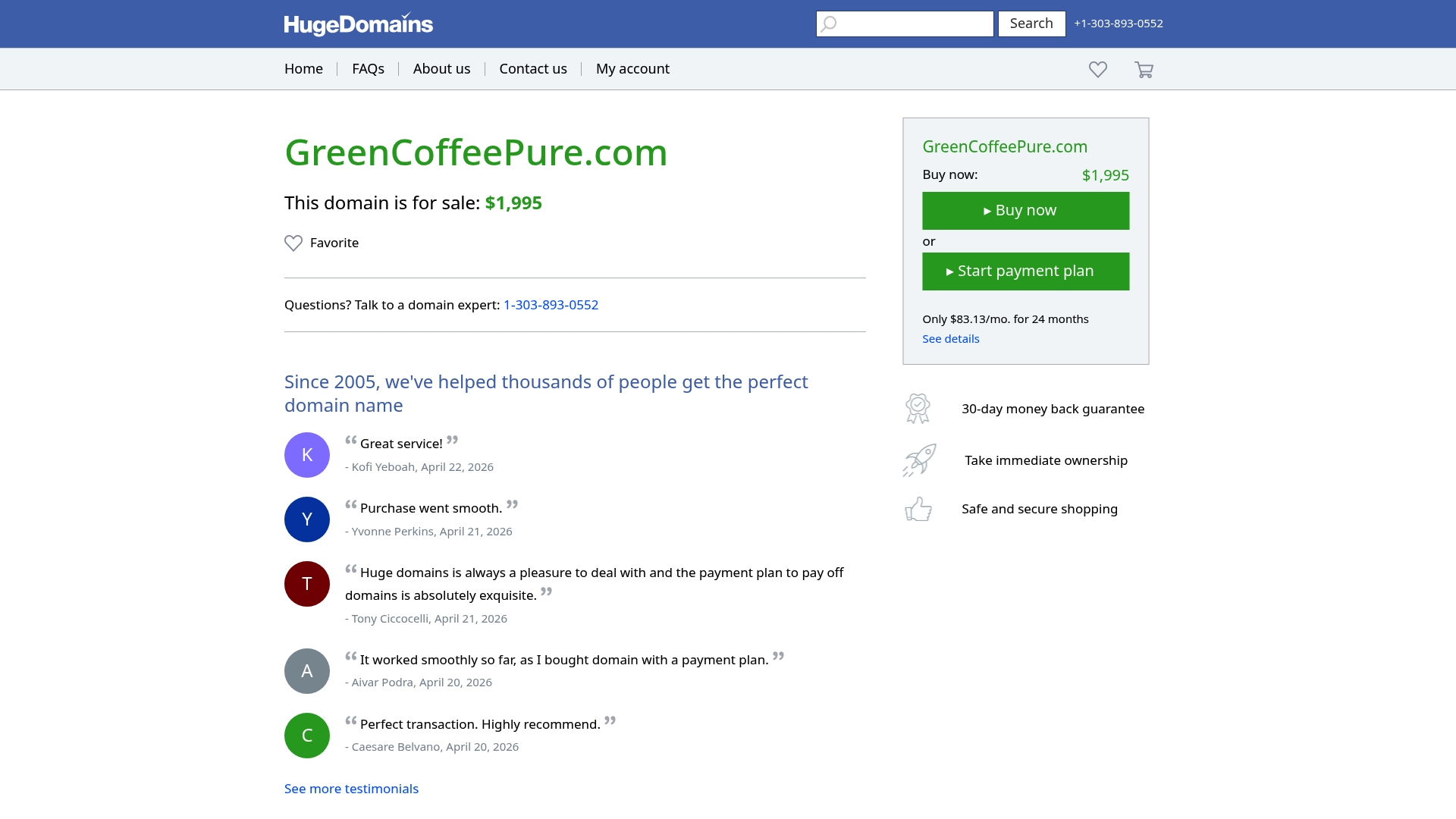Click 'Perfect transaction. Highly recommend.' quote
Image resolution: width=1456 pixels, height=819 pixels.
tap(480, 724)
